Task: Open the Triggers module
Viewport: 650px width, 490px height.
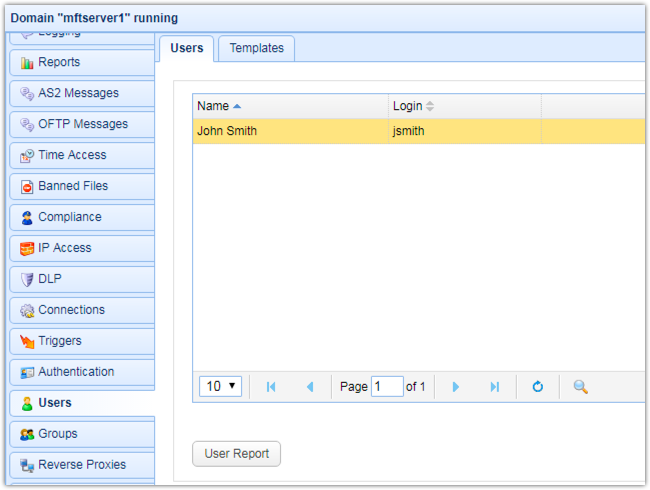Action: pyautogui.click(x=82, y=341)
